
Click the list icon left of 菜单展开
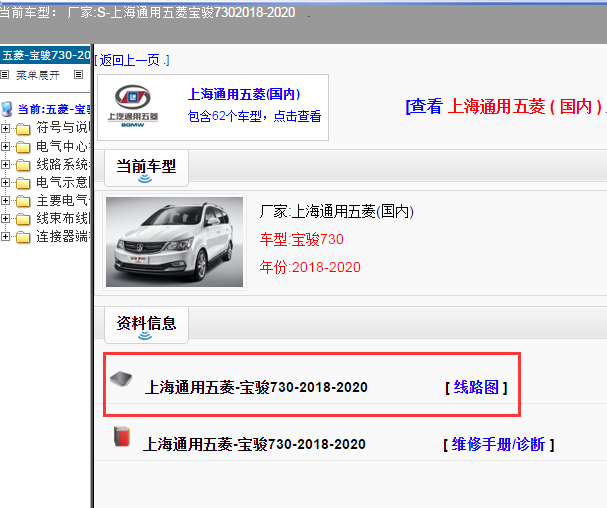coord(5,74)
